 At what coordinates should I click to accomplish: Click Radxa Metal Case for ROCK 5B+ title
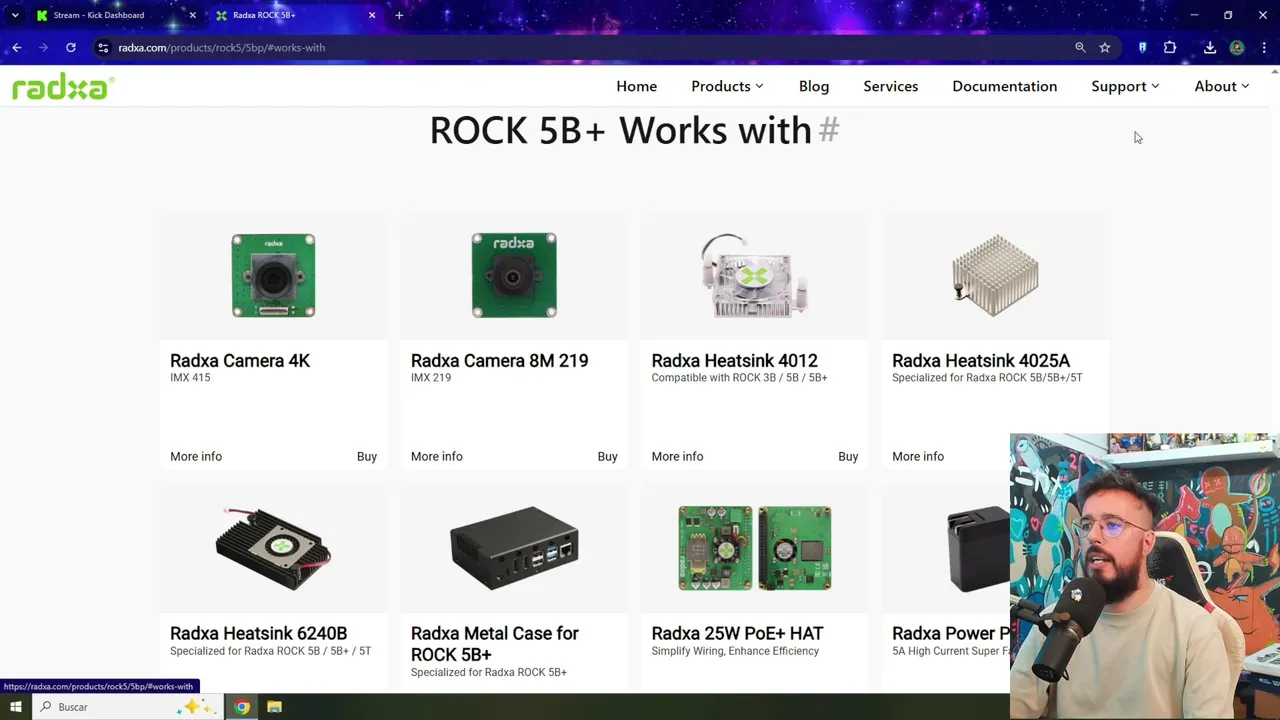point(495,644)
